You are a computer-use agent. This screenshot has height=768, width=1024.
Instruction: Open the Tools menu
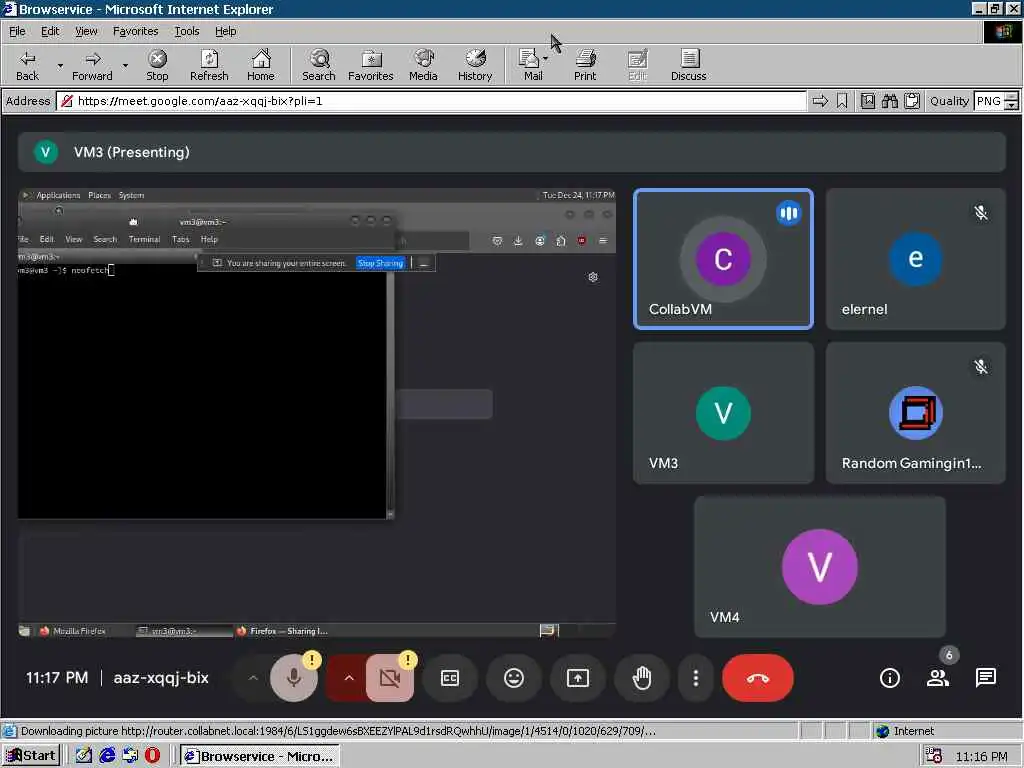pos(186,31)
